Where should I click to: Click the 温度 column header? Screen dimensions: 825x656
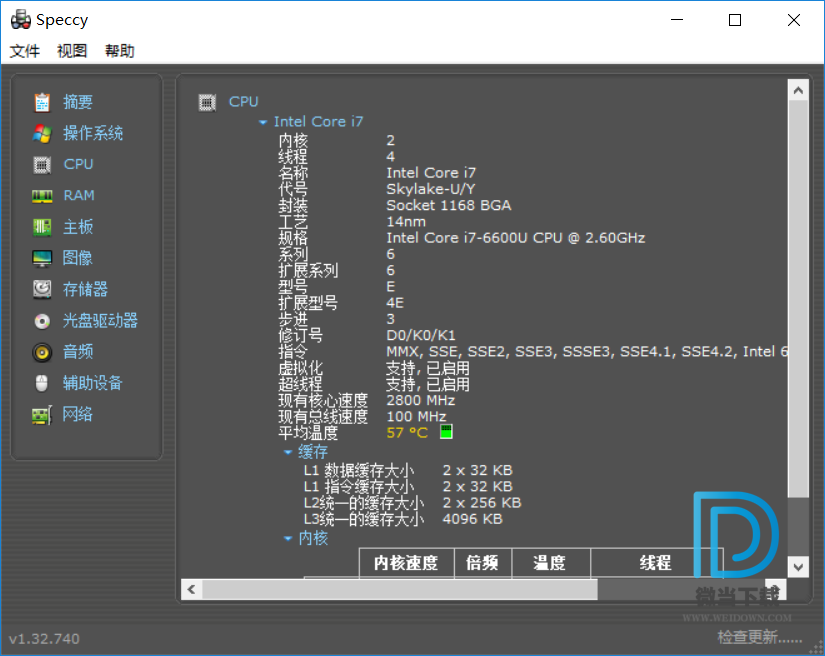click(x=550, y=563)
